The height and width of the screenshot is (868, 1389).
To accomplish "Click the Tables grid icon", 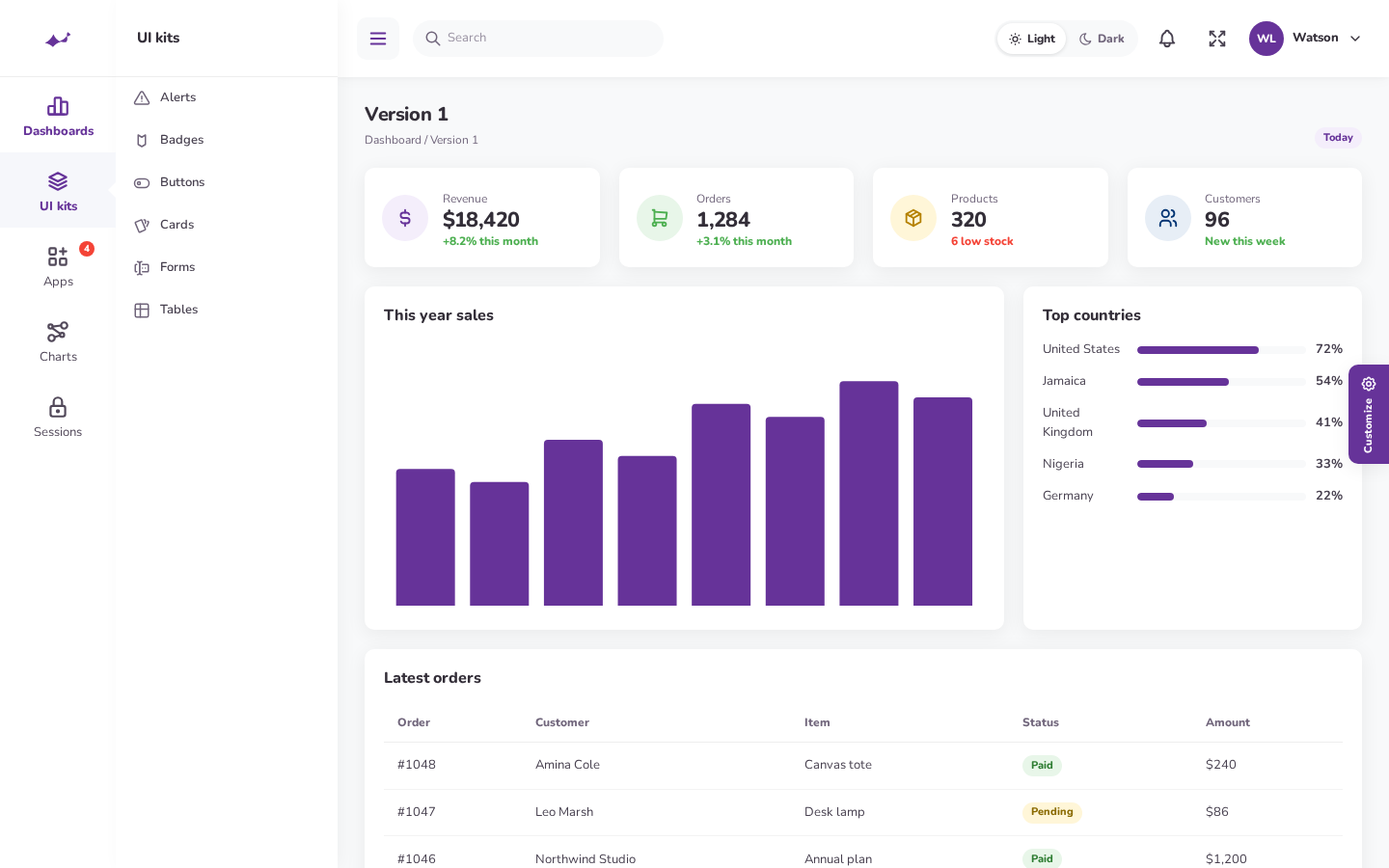I will coord(142,310).
